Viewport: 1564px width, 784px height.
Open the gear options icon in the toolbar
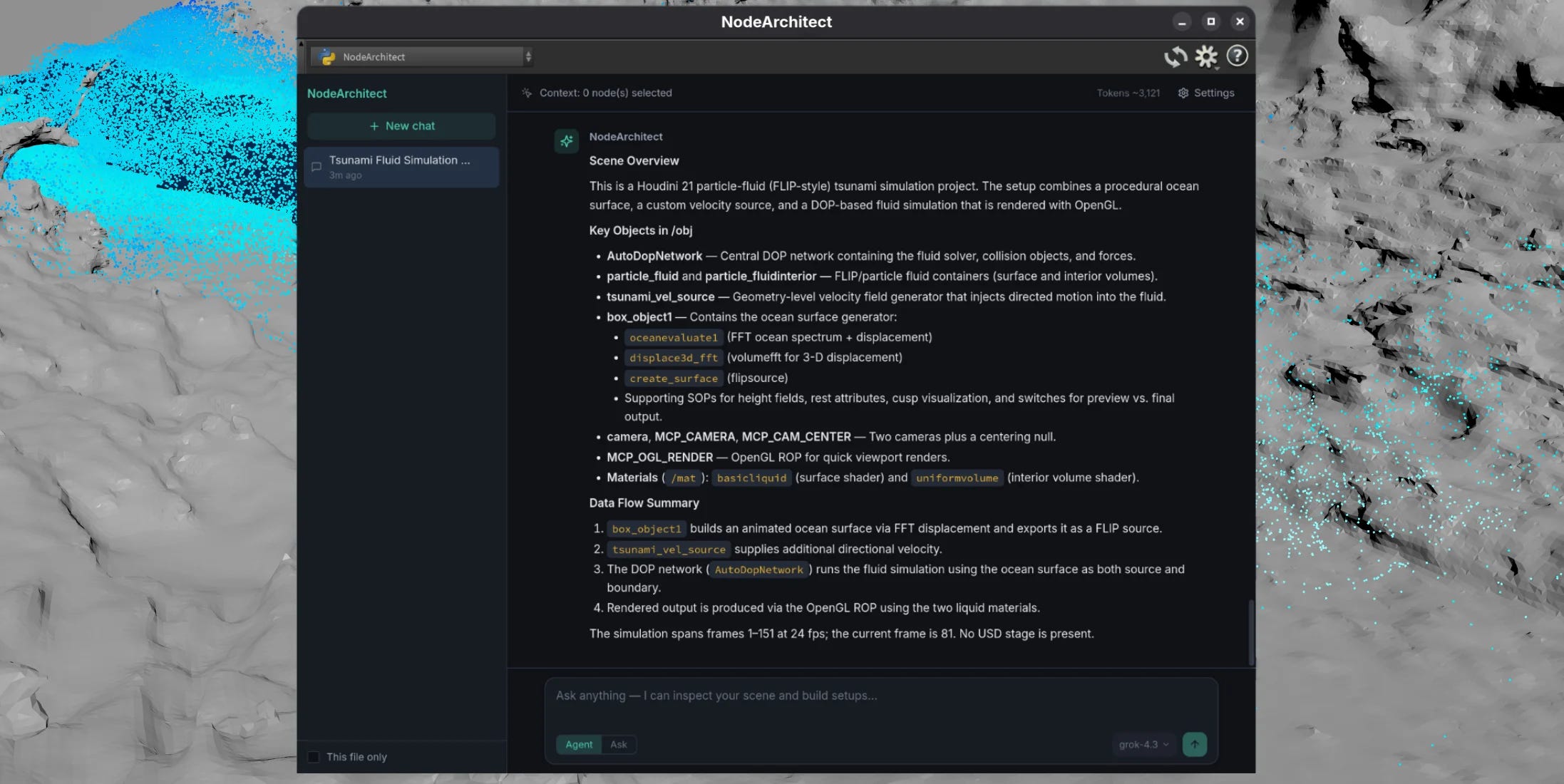point(1206,56)
